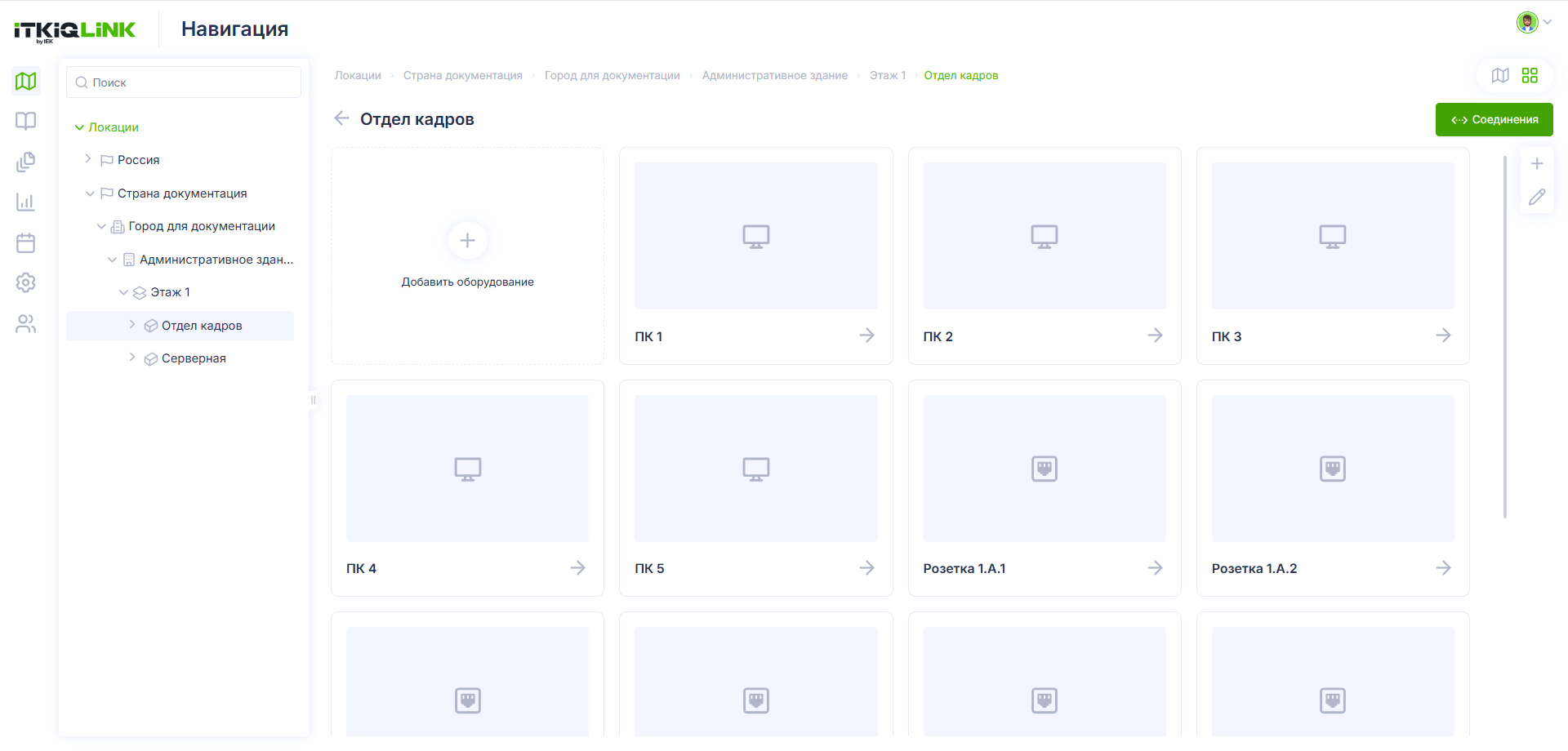This screenshot has height=751, width=1568.
Task: Click the pencil edit icon
Action: point(1537,197)
